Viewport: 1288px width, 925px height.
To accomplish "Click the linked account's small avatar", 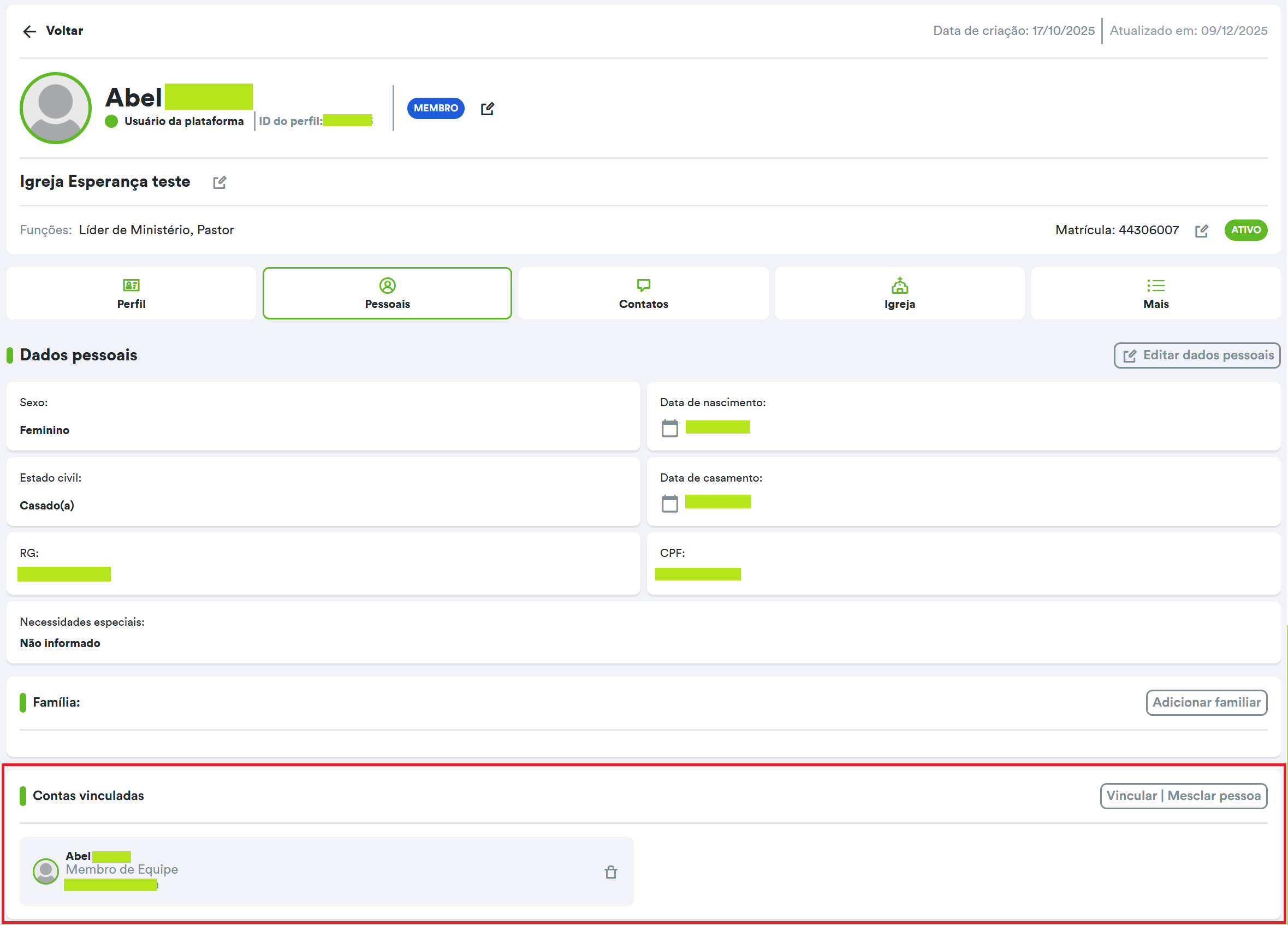I will [x=45, y=870].
